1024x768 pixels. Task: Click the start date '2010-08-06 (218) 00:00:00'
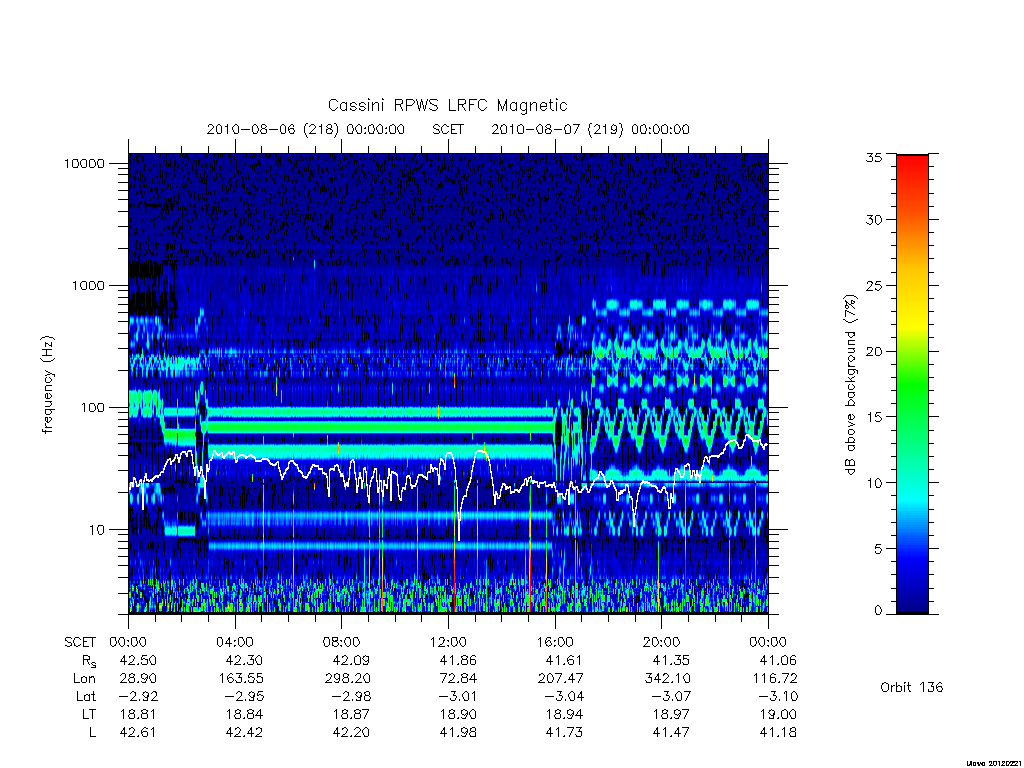point(306,129)
